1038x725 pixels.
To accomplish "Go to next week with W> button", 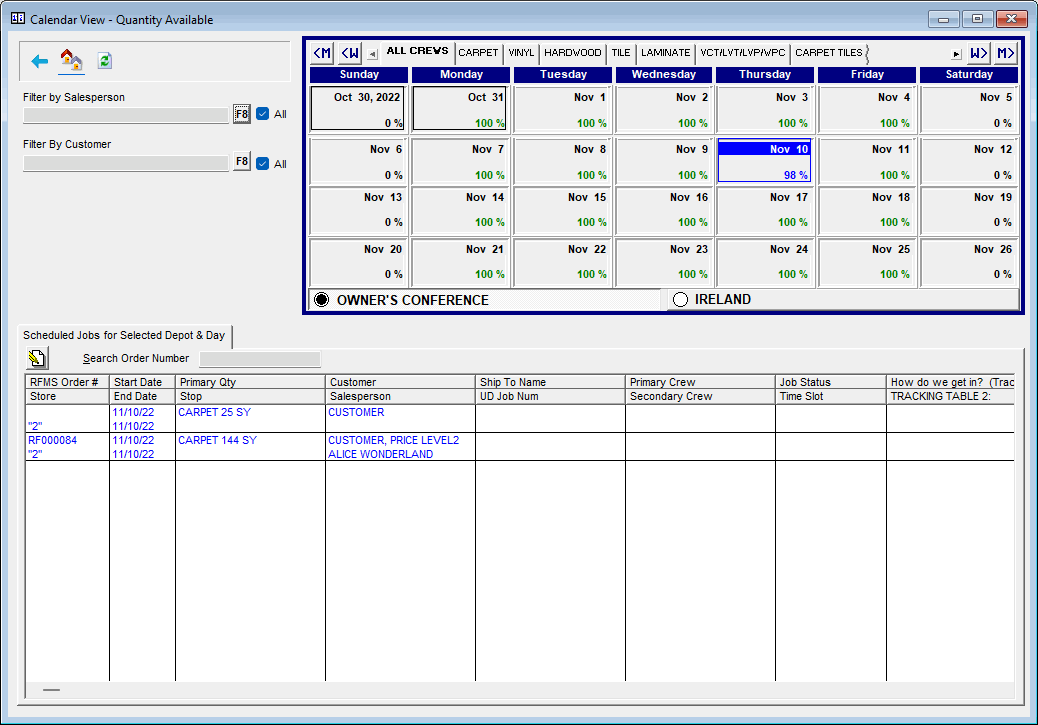I will 978,53.
